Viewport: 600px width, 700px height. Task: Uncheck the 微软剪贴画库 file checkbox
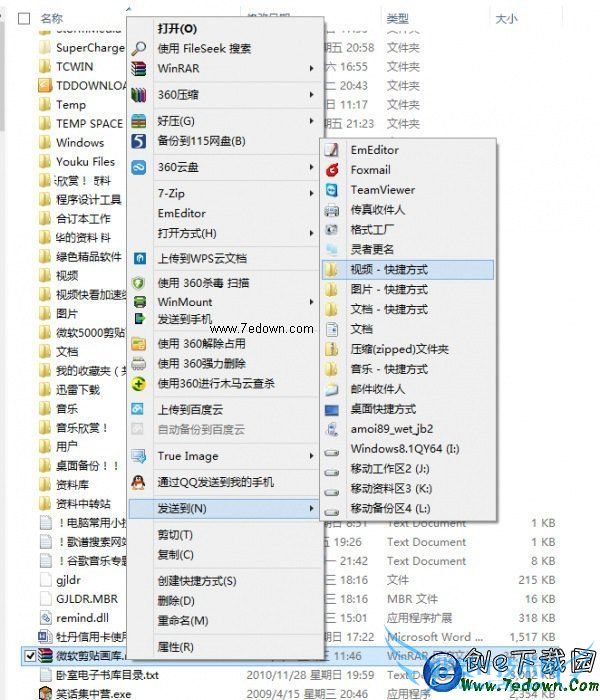(30, 655)
